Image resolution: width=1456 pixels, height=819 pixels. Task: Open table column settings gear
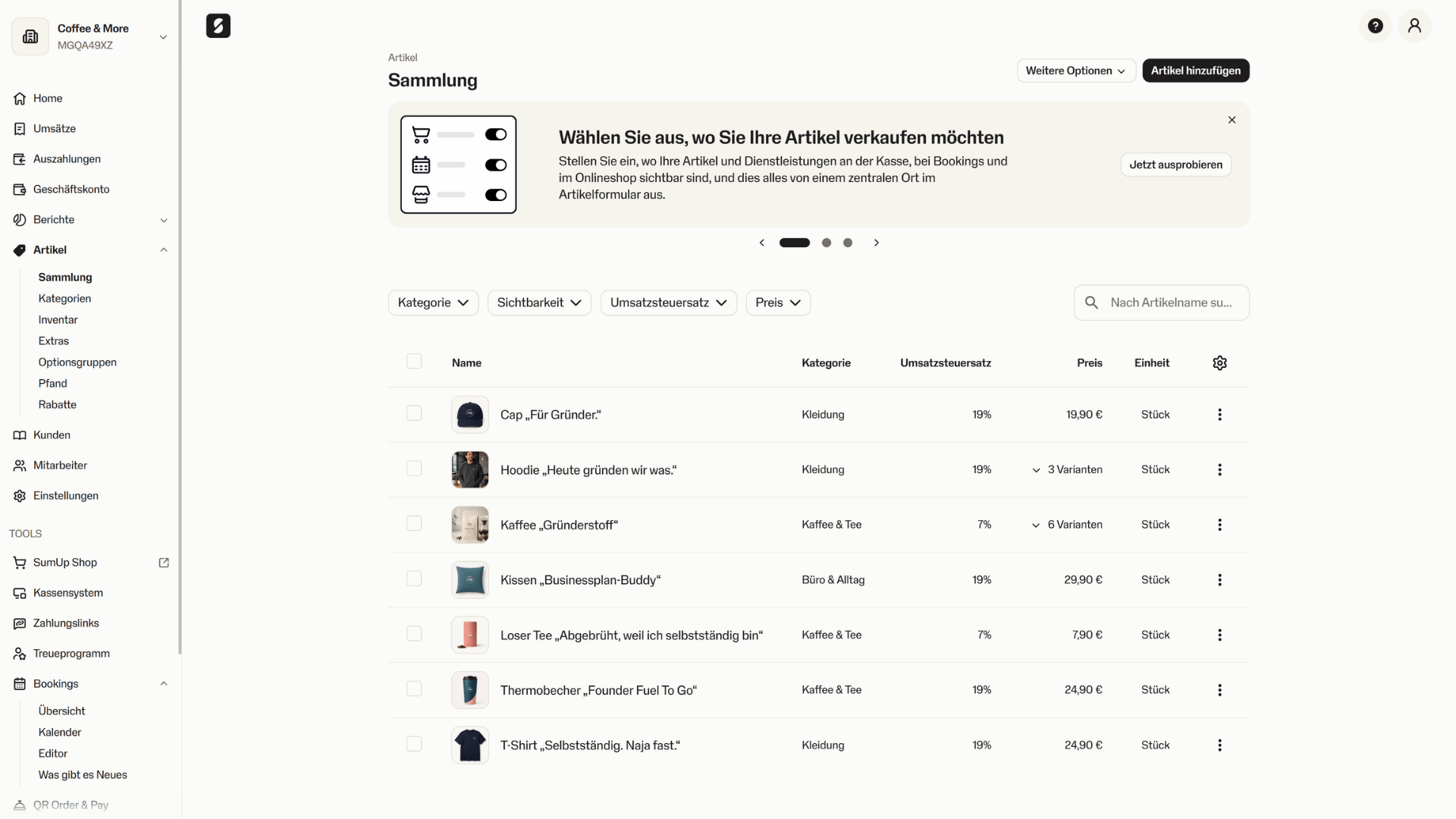[1219, 363]
